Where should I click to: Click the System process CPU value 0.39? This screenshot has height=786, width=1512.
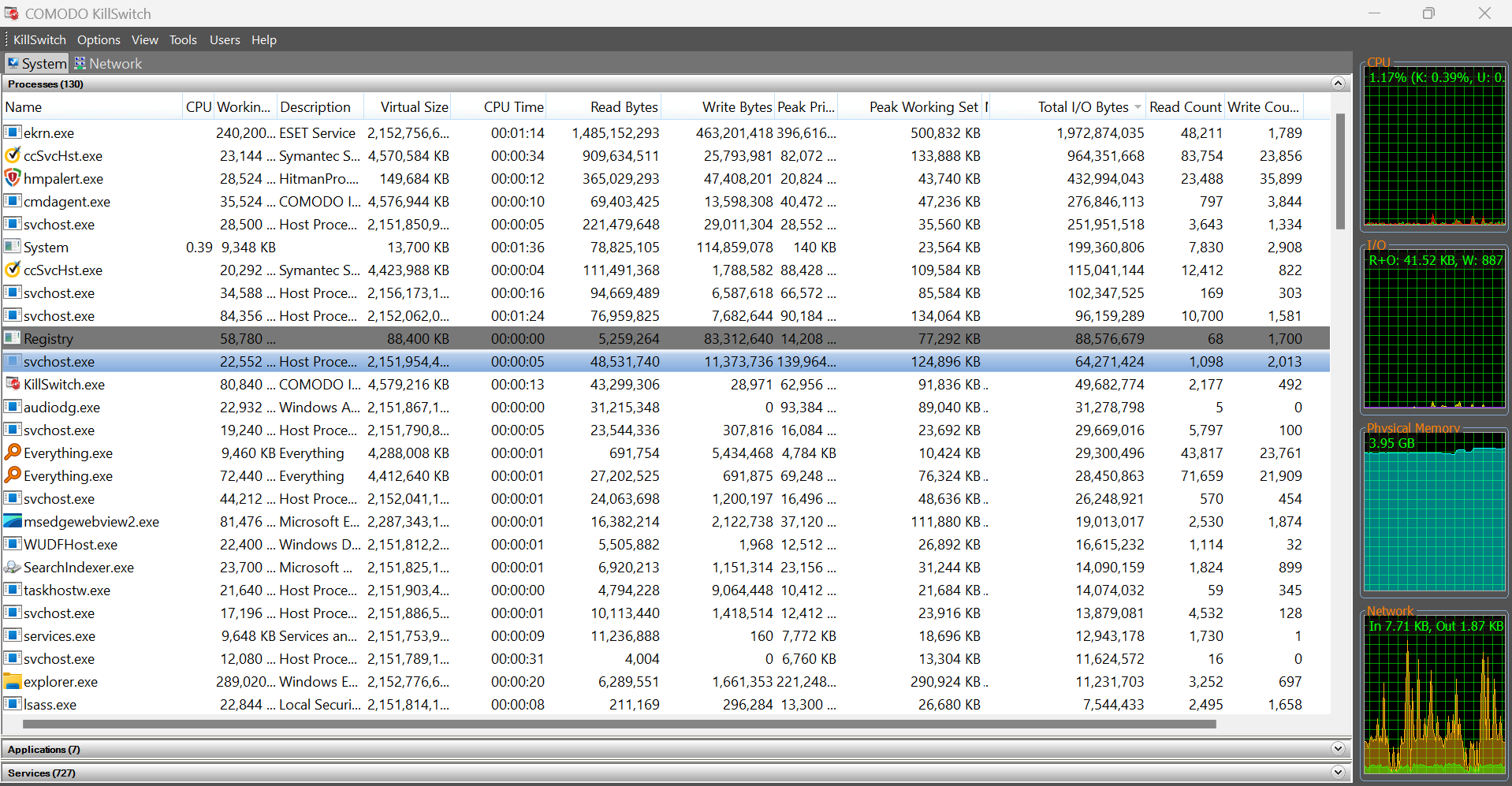click(x=199, y=247)
